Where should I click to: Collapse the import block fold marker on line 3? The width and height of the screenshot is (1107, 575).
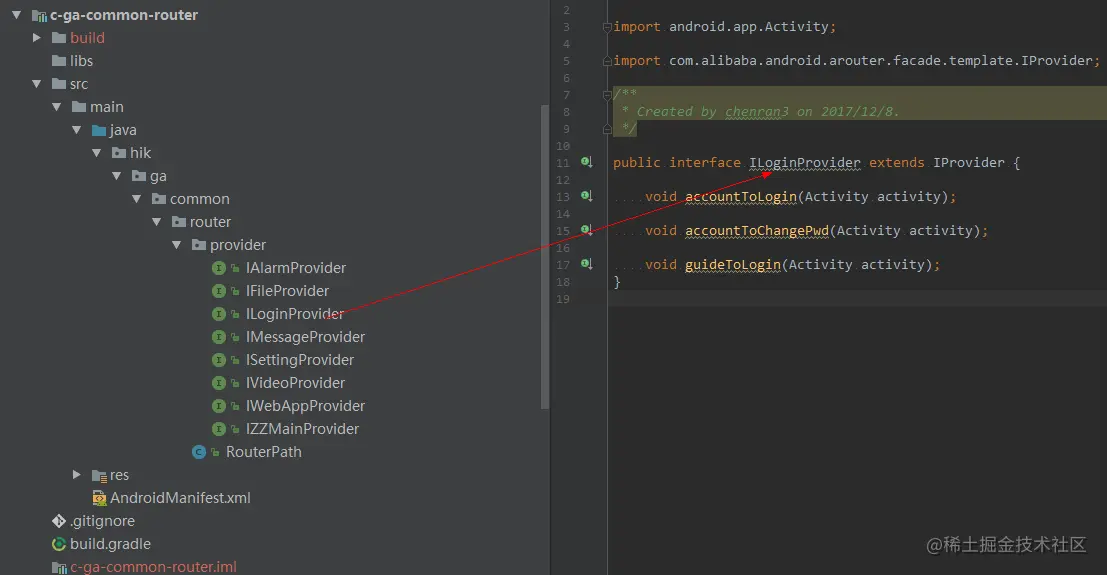pos(607,27)
